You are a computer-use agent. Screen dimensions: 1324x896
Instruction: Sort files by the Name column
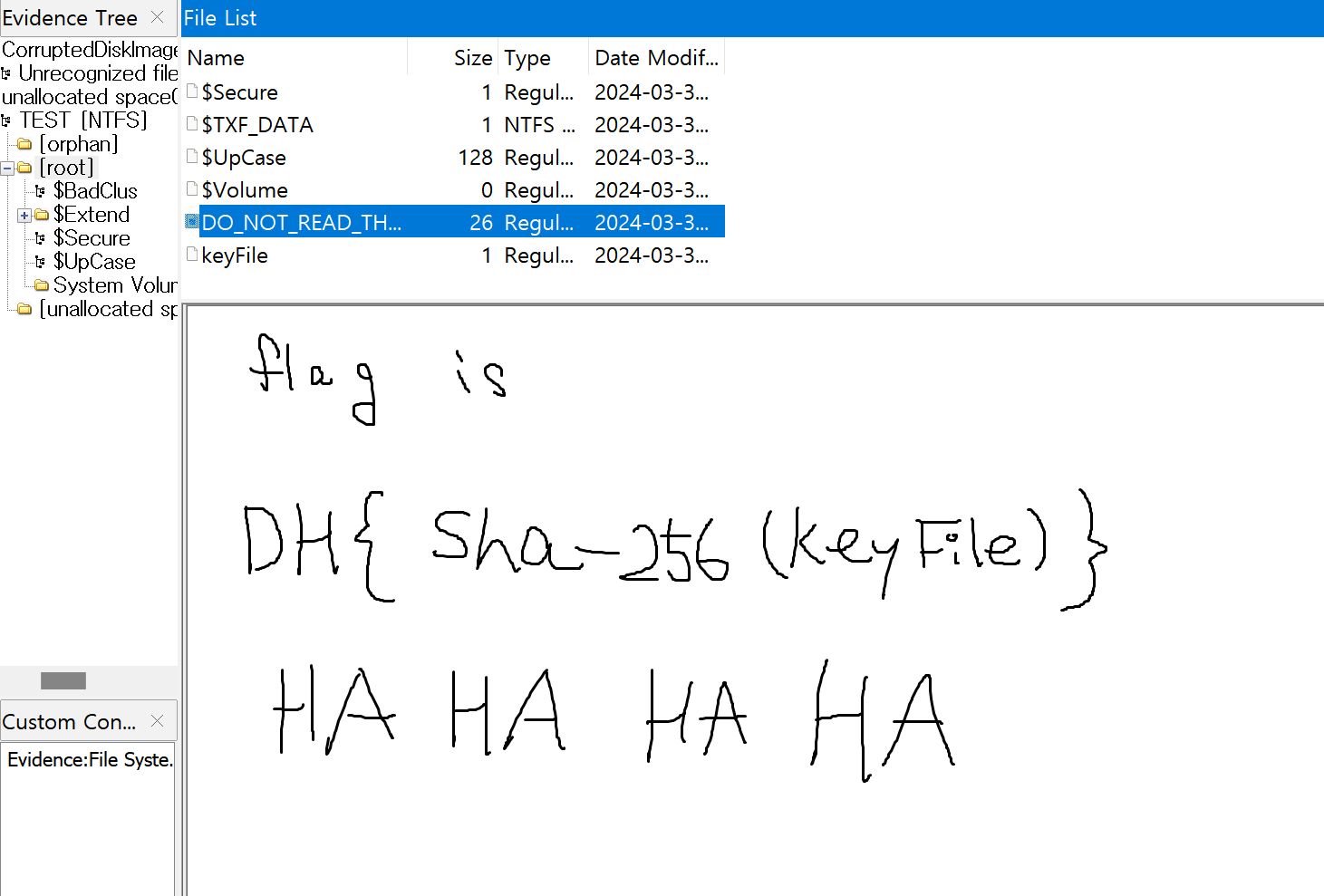pyautogui.click(x=216, y=57)
